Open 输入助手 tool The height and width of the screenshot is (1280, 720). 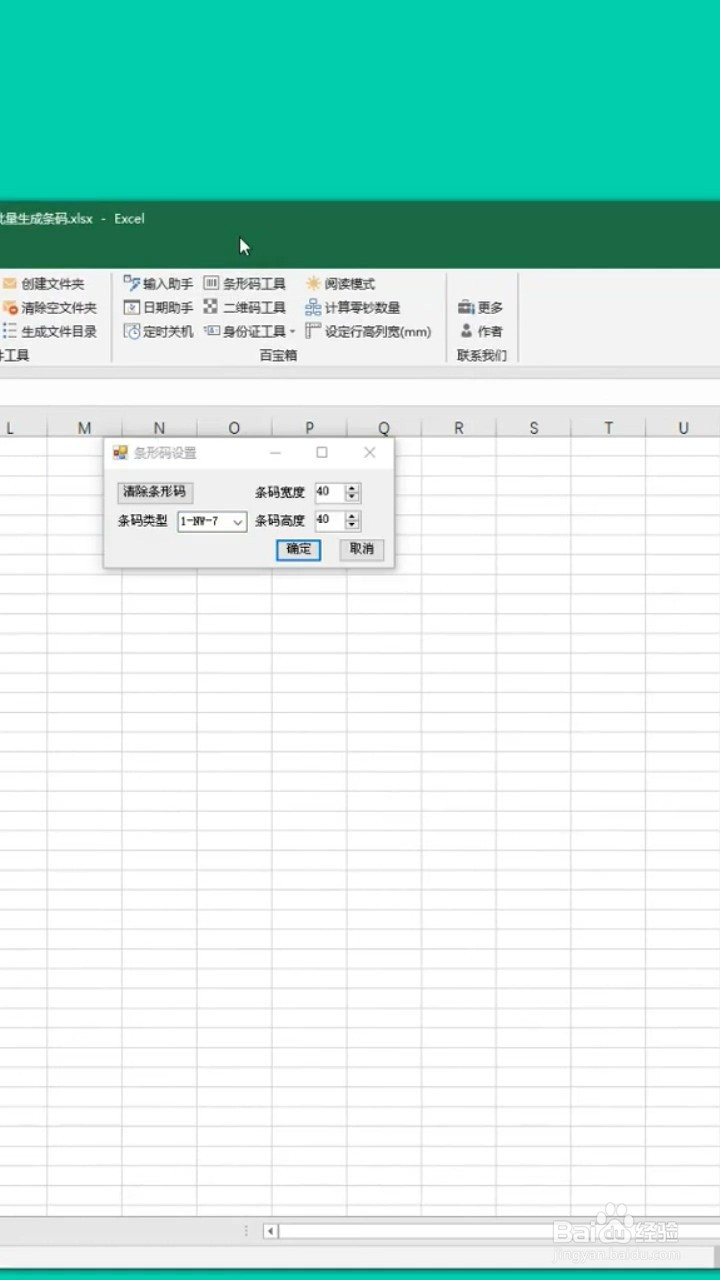tap(158, 284)
